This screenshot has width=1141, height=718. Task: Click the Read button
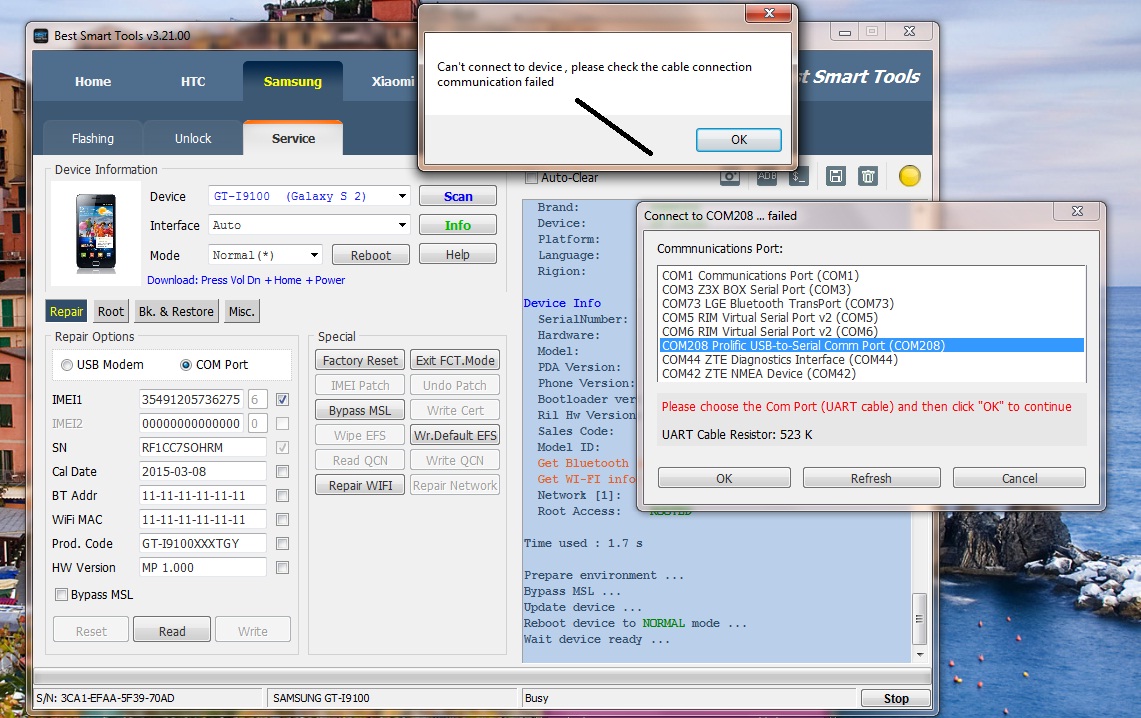(x=172, y=631)
